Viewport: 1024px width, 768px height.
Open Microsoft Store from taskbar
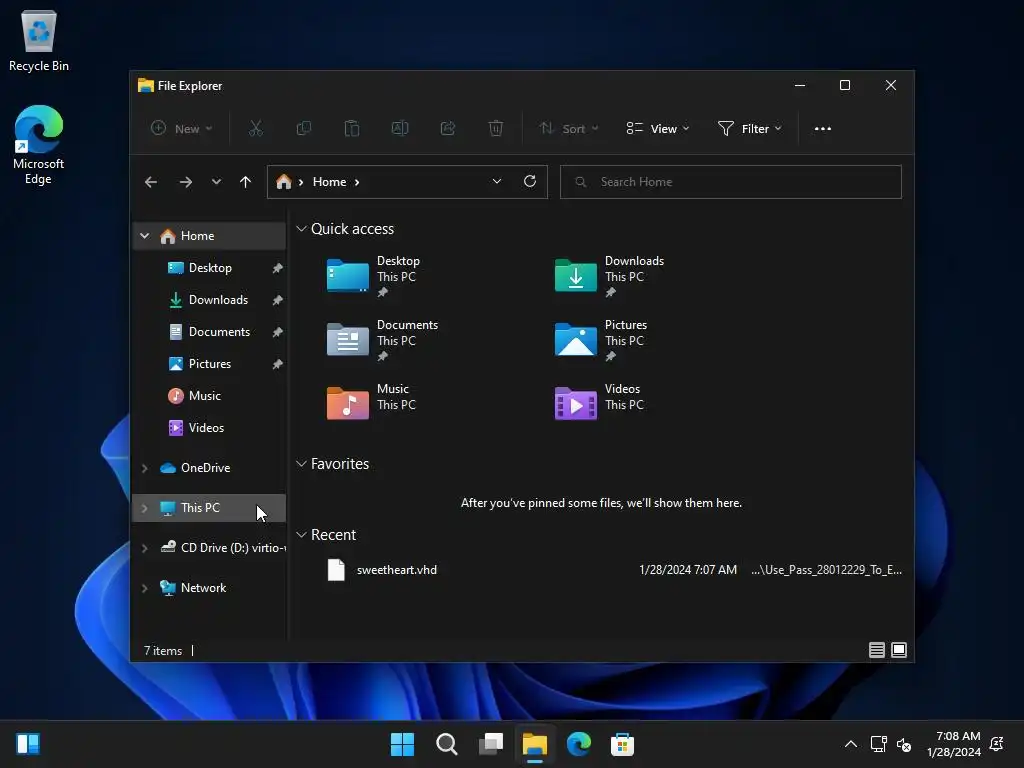tap(622, 744)
